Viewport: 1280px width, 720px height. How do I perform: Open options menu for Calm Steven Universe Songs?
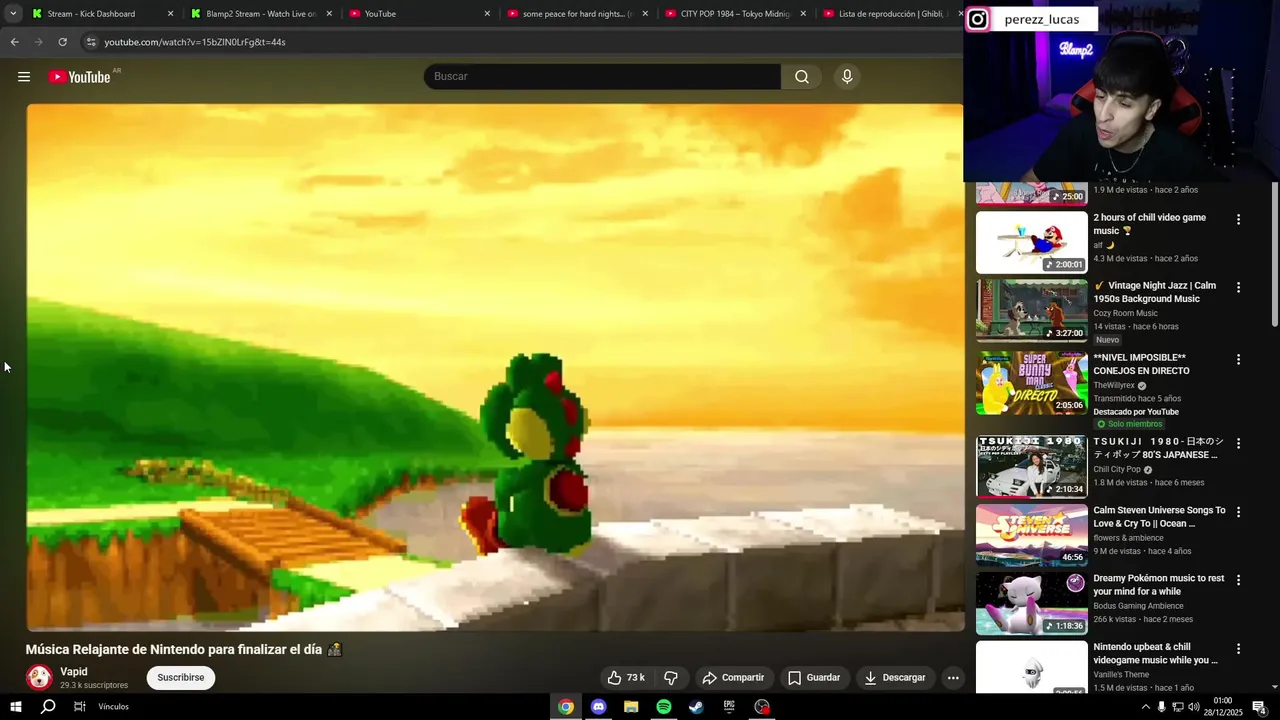point(1238,512)
